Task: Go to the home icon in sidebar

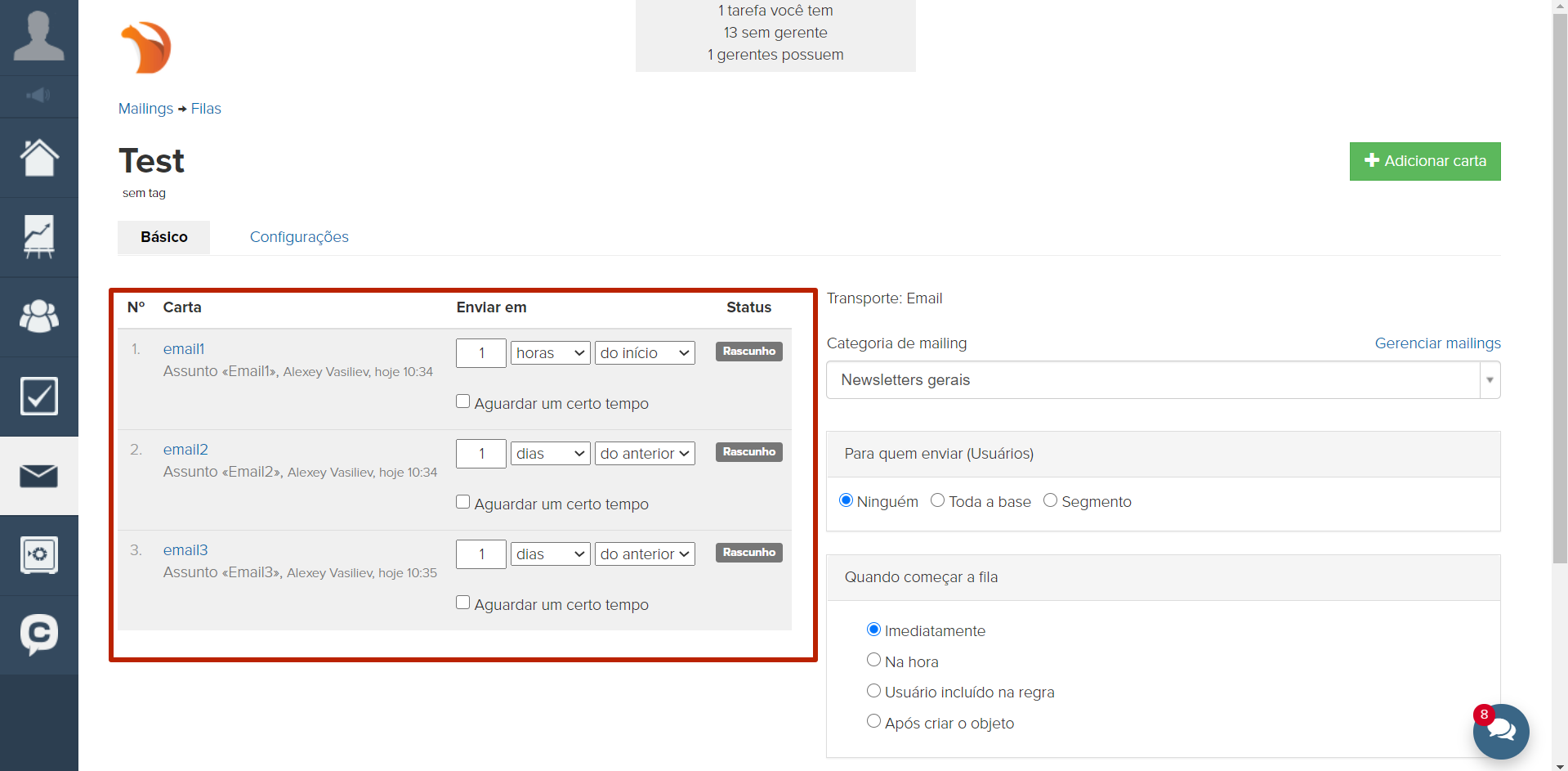Action: click(x=38, y=158)
